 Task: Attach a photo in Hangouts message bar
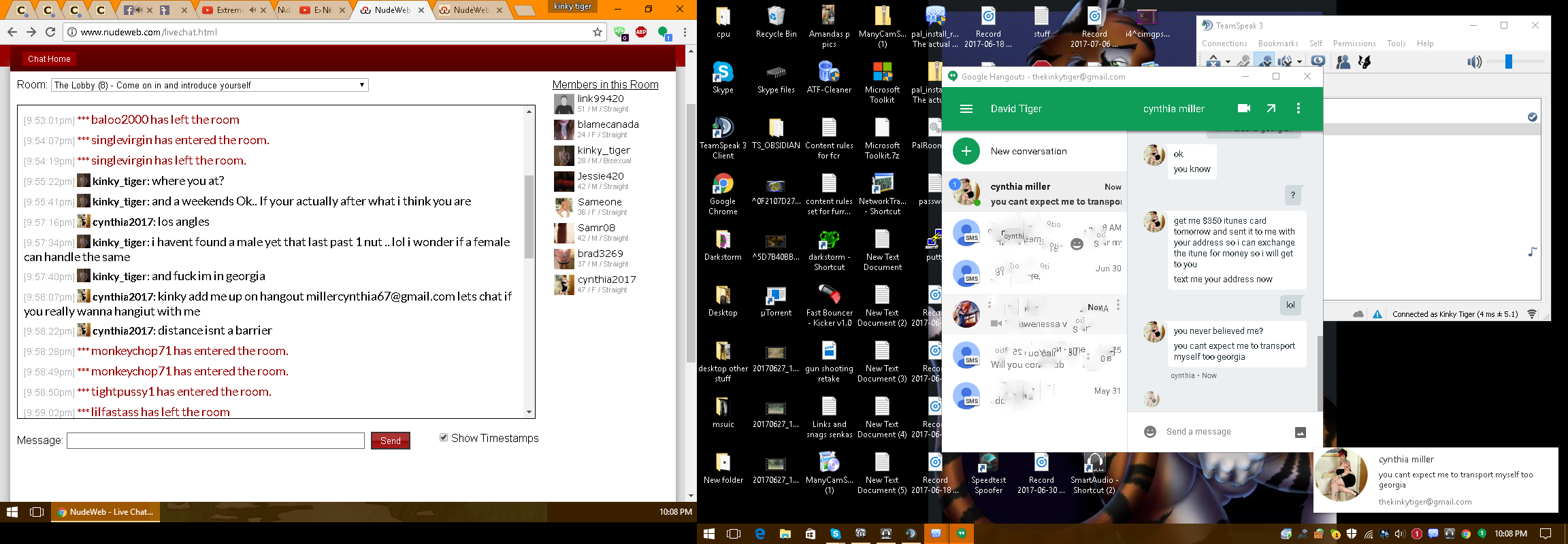click(x=1300, y=432)
